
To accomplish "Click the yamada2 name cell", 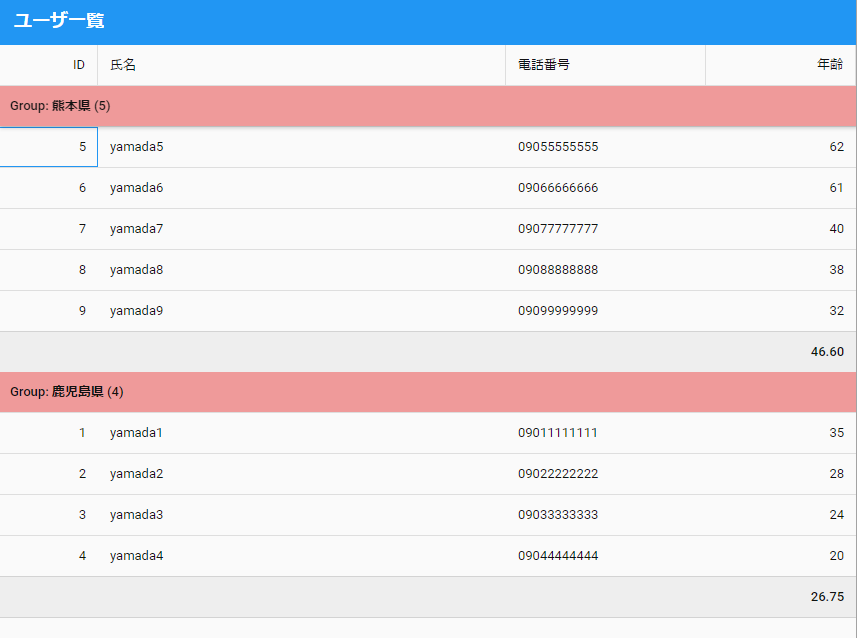I will click(x=301, y=474).
